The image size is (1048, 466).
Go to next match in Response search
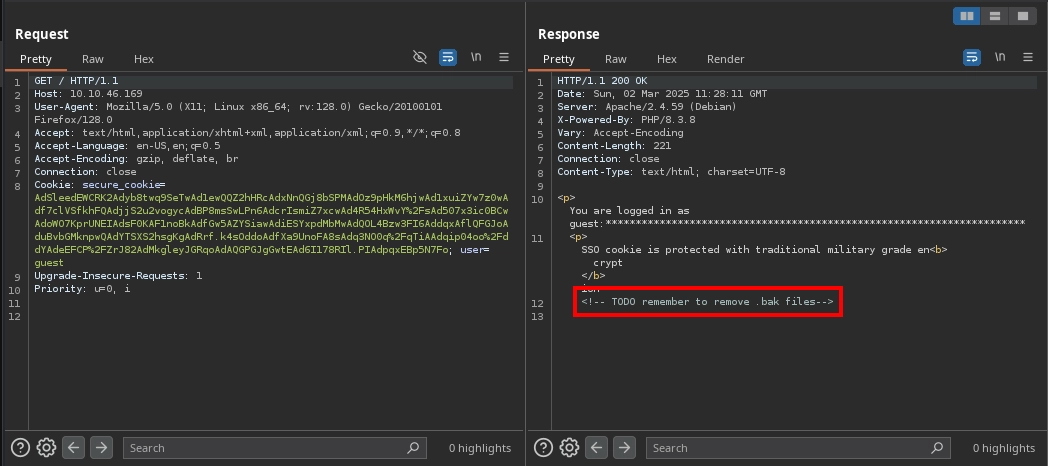pos(624,448)
